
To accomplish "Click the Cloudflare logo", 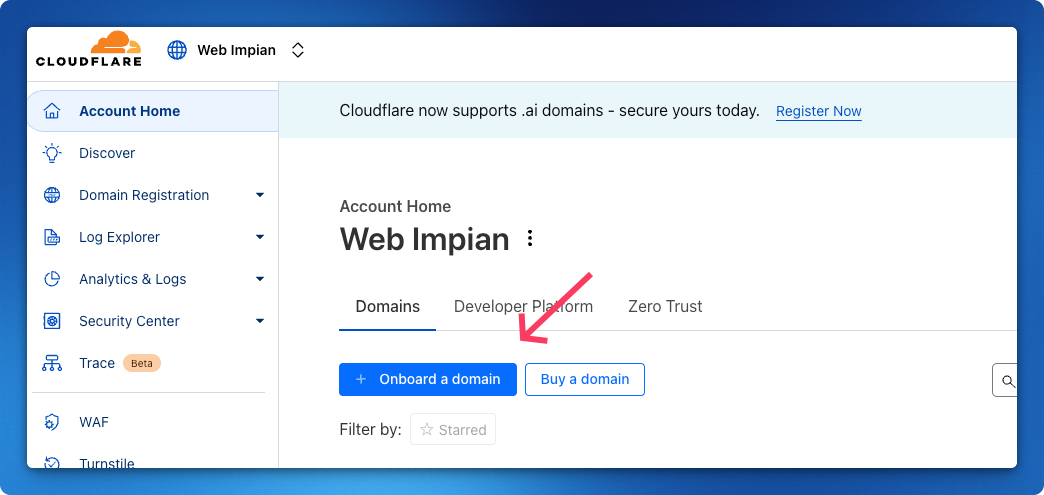I will click(x=89, y=49).
